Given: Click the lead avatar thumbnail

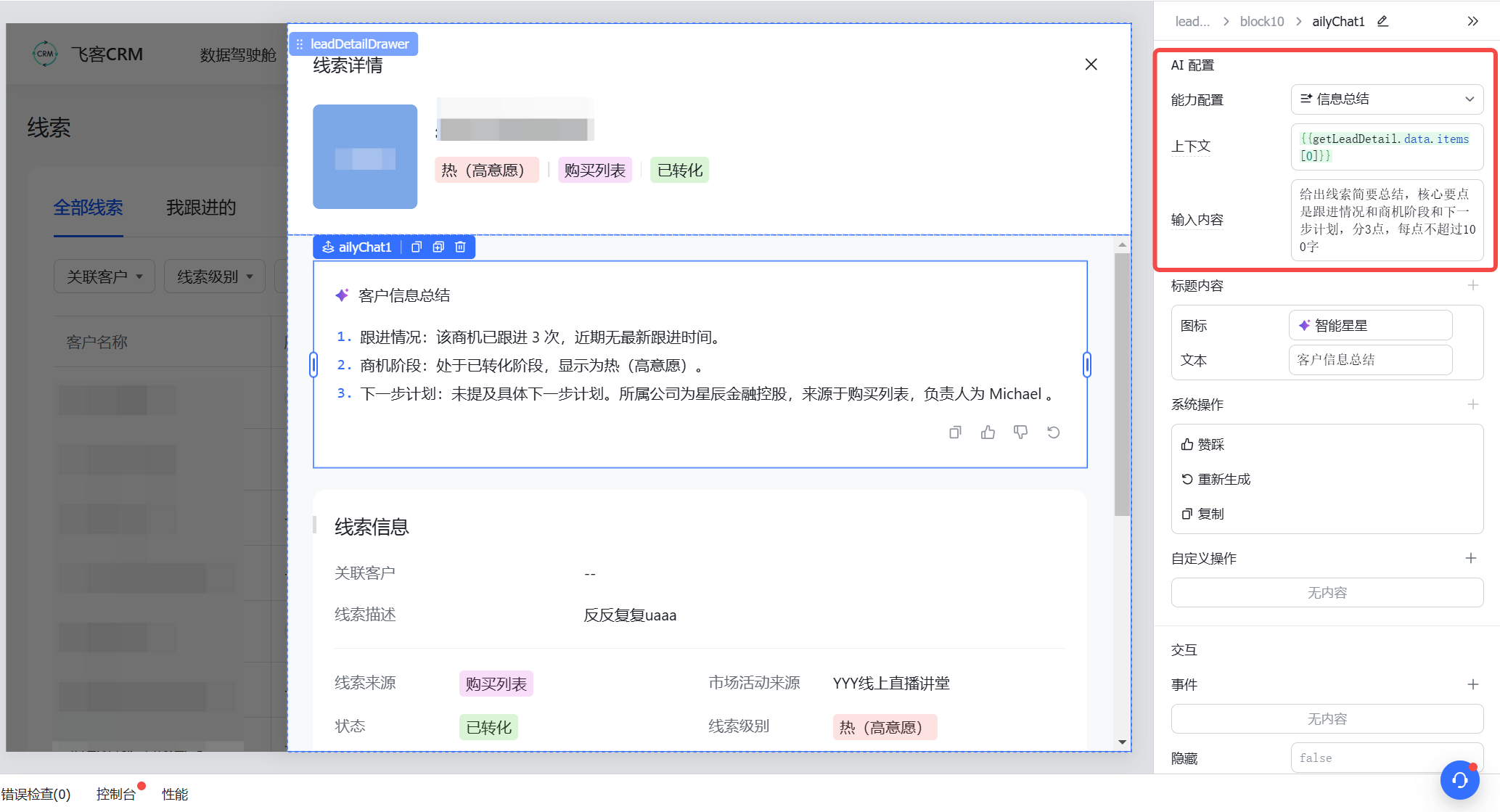Looking at the screenshot, I should 365,157.
